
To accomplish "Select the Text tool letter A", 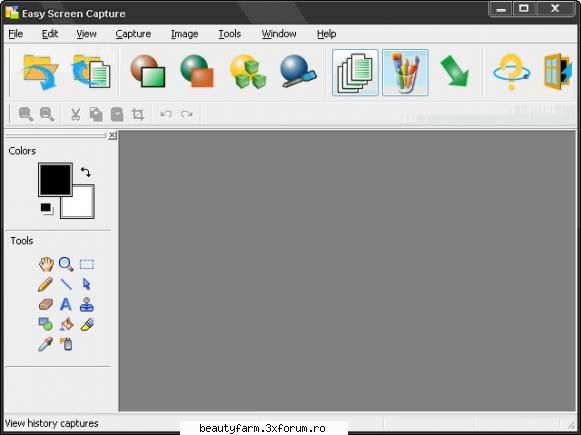I will pyautogui.click(x=66, y=305).
